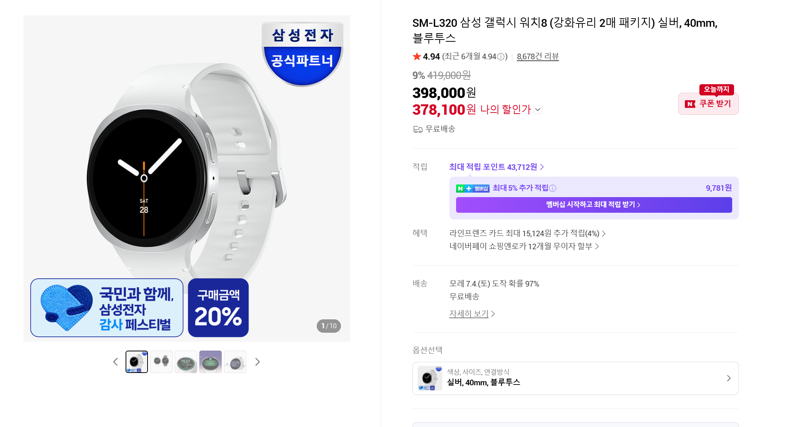The image size is (800, 427).
Task: Click the next thumbnail arrow
Action: [257, 362]
